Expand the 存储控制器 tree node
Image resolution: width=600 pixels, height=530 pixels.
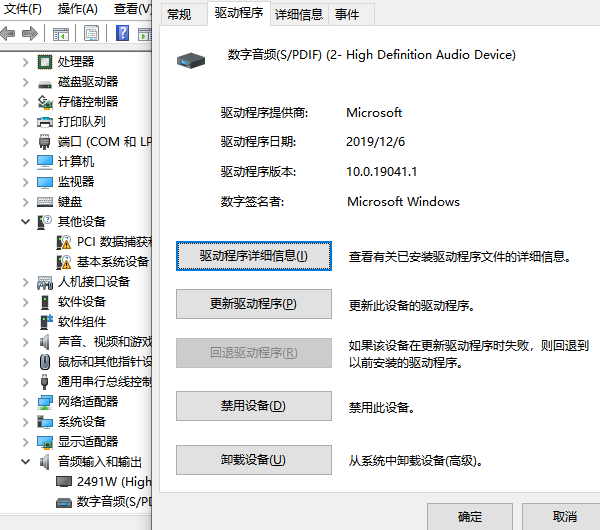click(x=25, y=102)
